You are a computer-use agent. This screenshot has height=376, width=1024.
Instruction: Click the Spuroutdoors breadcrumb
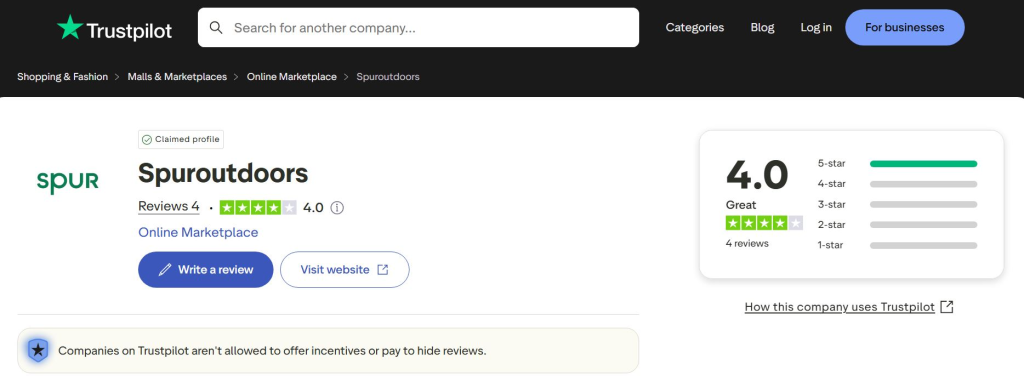pyautogui.click(x=388, y=77)
